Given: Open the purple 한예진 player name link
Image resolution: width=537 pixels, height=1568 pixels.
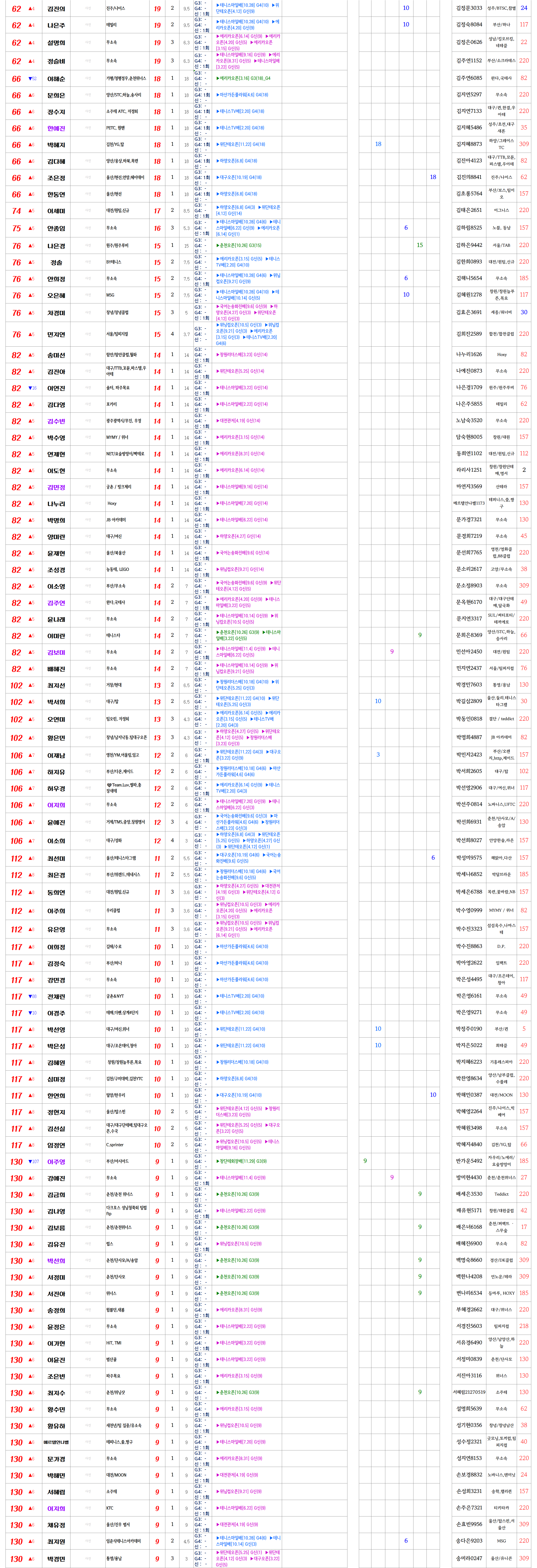Looking at the screenshot, I should point(56,128).
